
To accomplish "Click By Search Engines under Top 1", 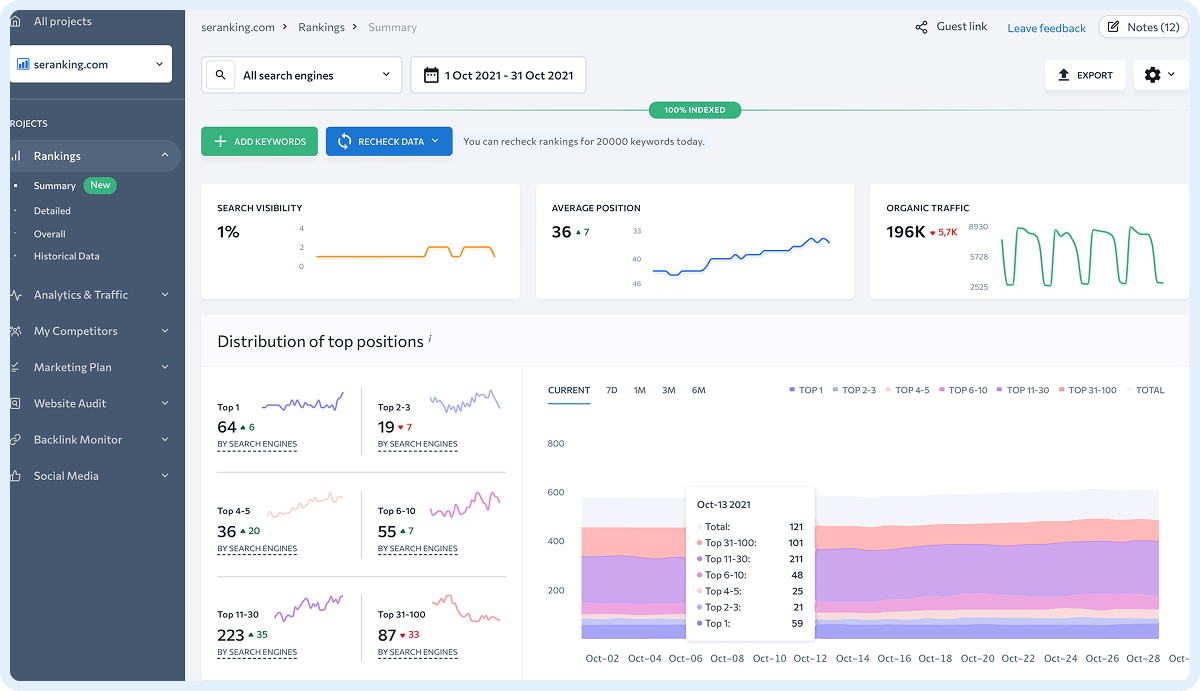I will coord(257,444).
